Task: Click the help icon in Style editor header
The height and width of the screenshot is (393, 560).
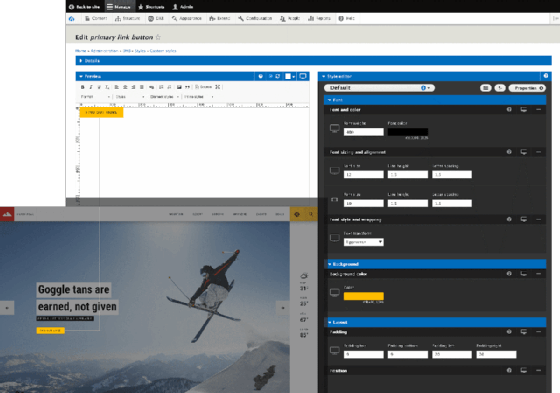Action: point(546,76)
